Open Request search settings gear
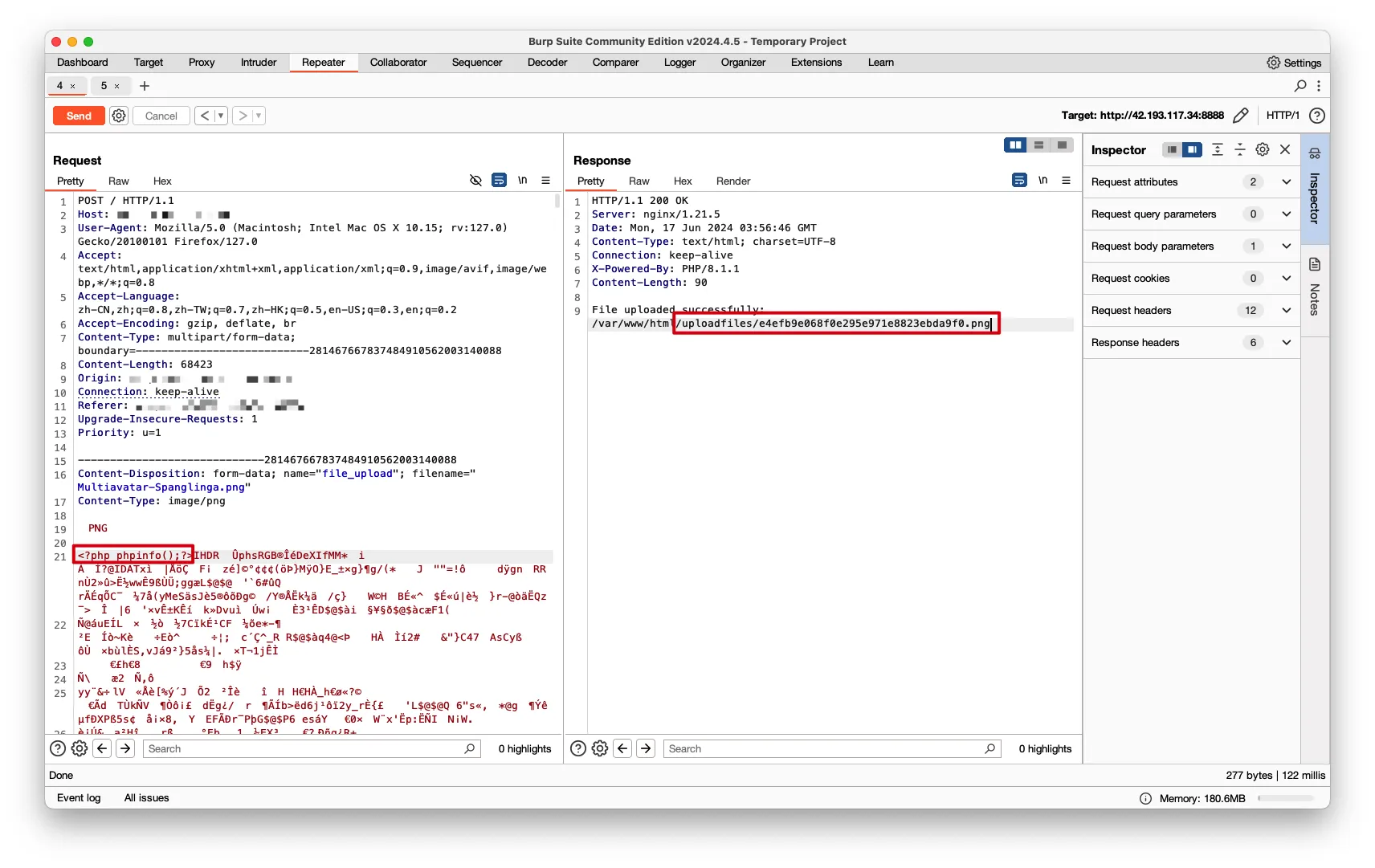Image resolution: width=1375 pixels, height=868 pixels. point(80,748)
